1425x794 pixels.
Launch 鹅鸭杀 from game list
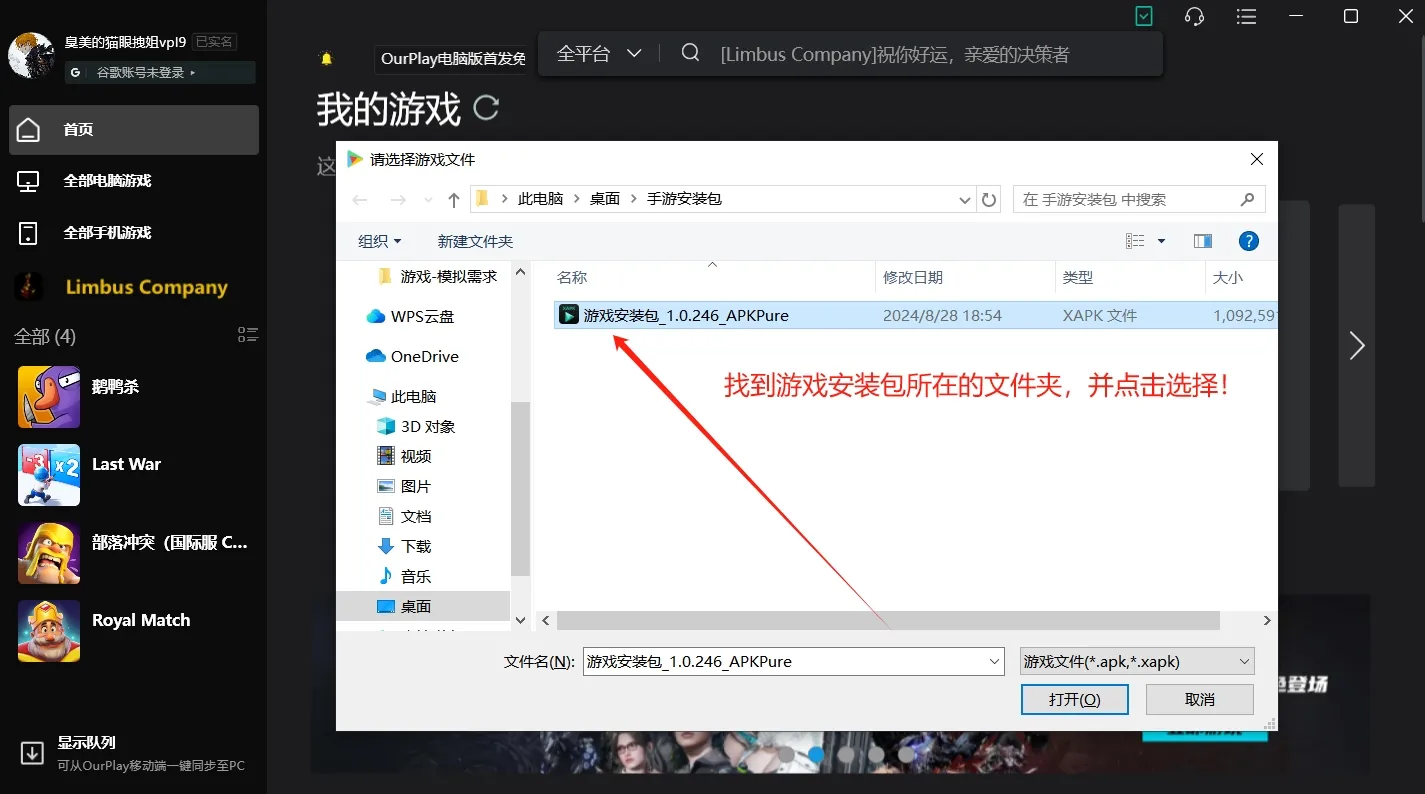click(x=134, y=396)
